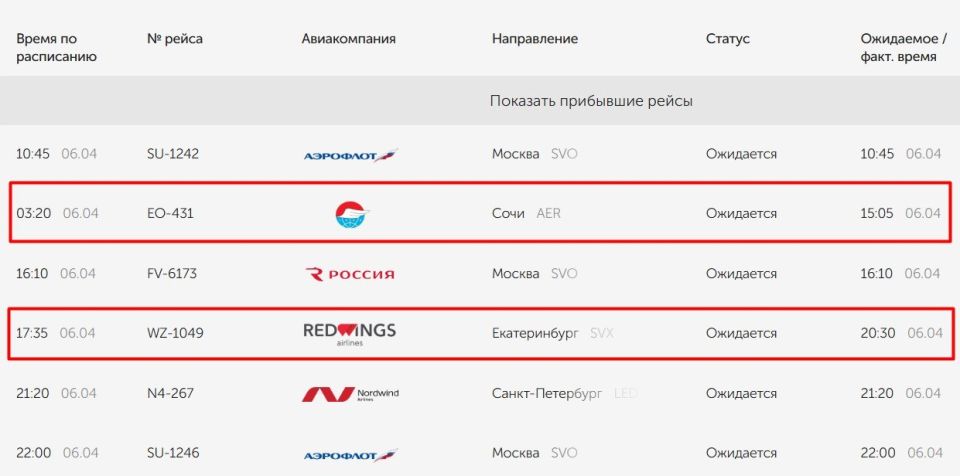Click the Екатеринбург SVX destination
960x476 pixels.
point(552,332)
